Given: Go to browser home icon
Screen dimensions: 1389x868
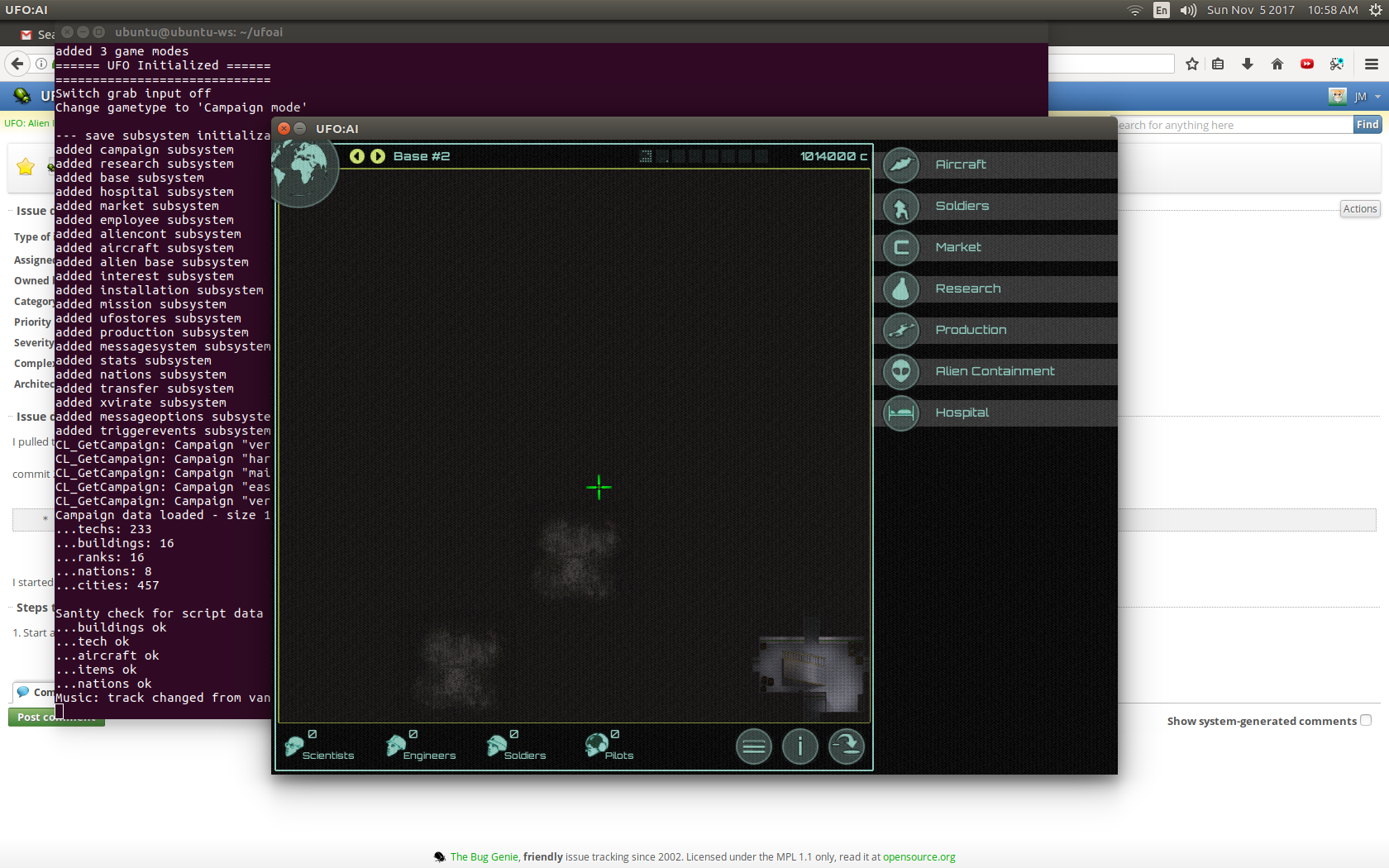Looking at the screenshot, I should [1277, 64].
